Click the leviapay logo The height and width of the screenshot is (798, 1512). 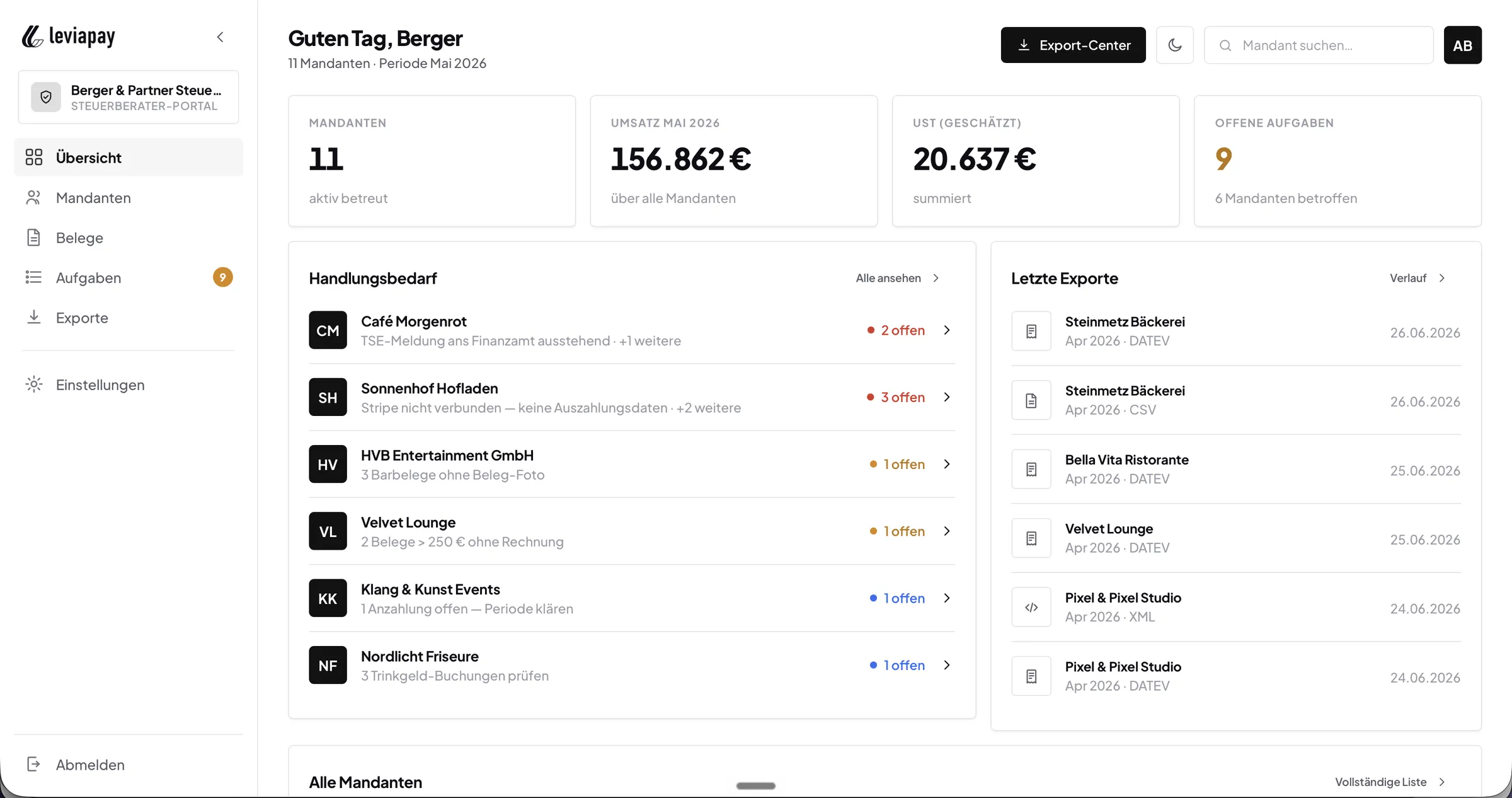click(x=69, y=37)
